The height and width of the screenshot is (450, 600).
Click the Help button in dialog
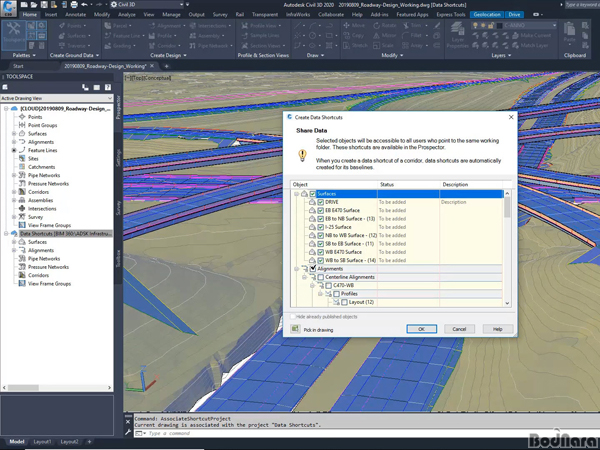(497, 329)
